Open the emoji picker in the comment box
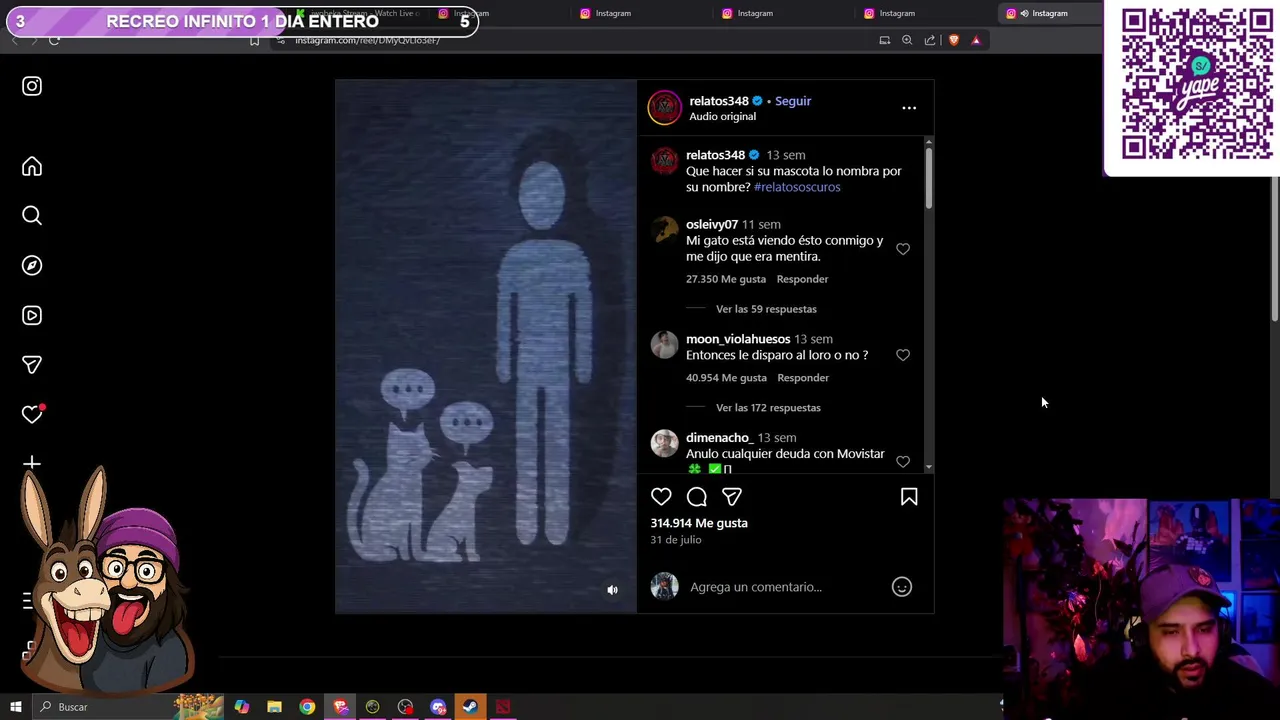The image size is (1280, 720). pos(902,587)
